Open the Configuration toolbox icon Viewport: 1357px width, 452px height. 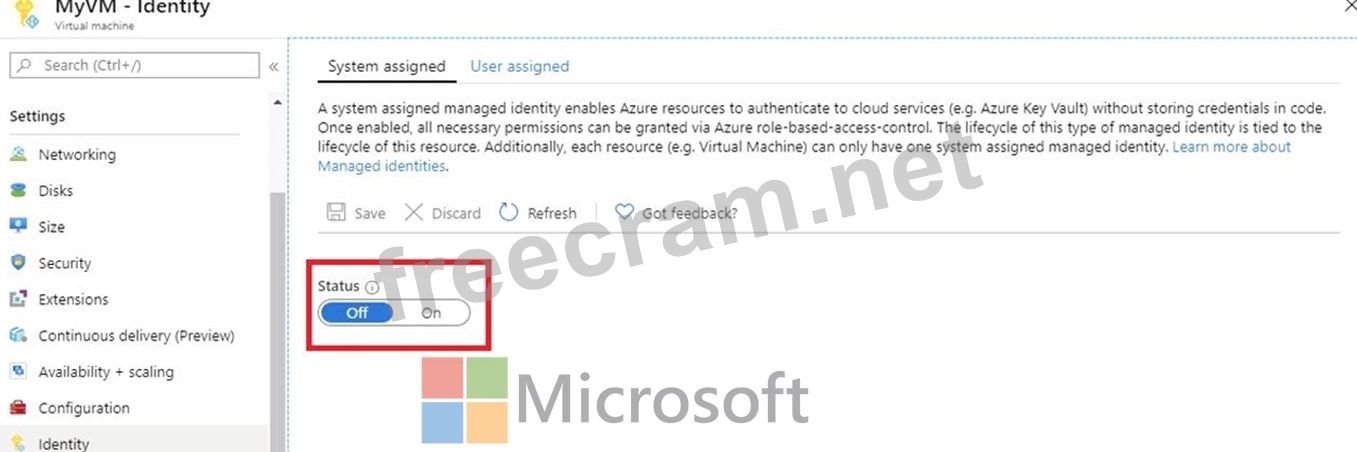[18, 408]
